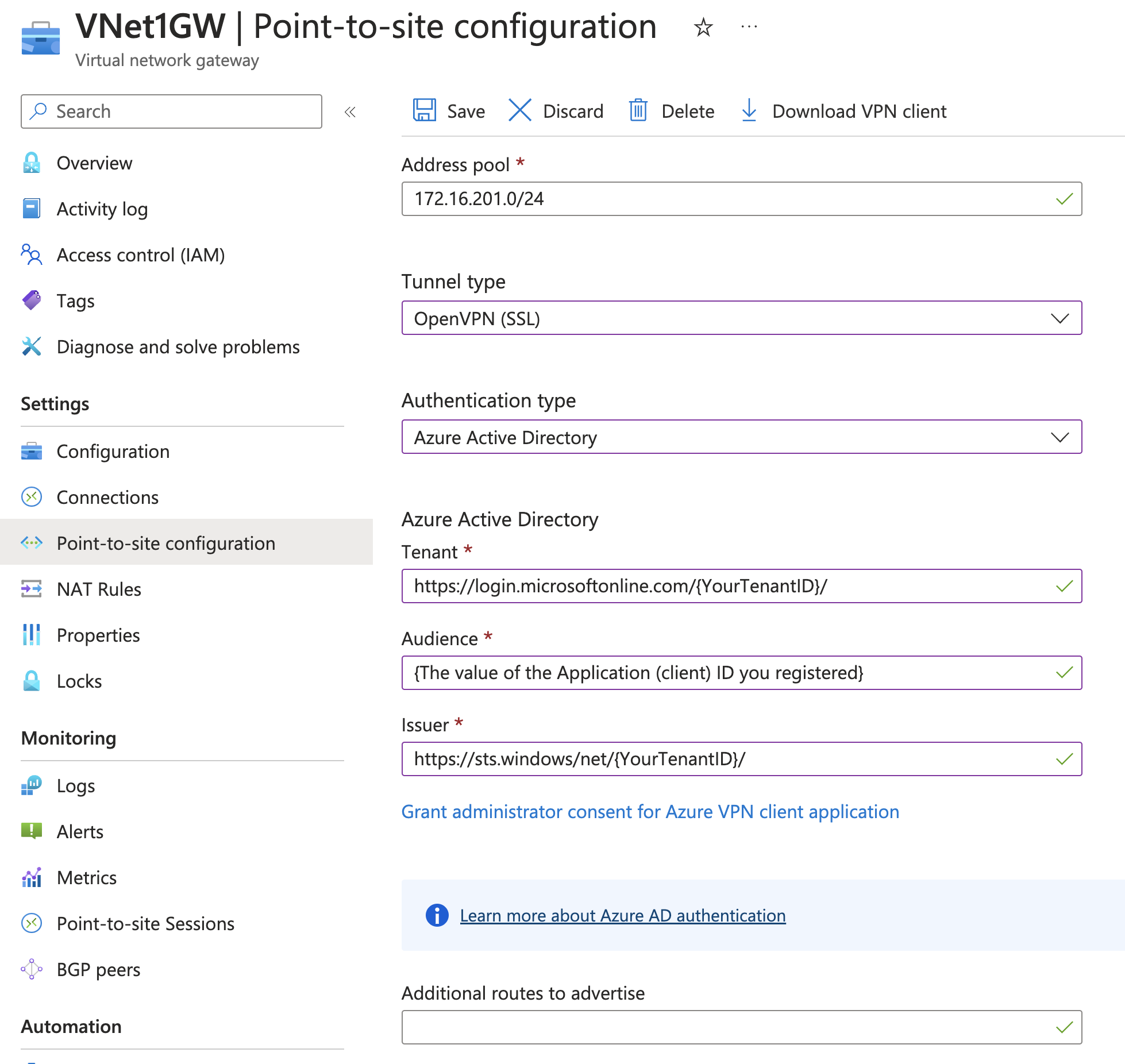Click the Configuration toolbox icon
Image resolution: width=1125 pixels, height=1064 pixels.
(x=32, y=451)
